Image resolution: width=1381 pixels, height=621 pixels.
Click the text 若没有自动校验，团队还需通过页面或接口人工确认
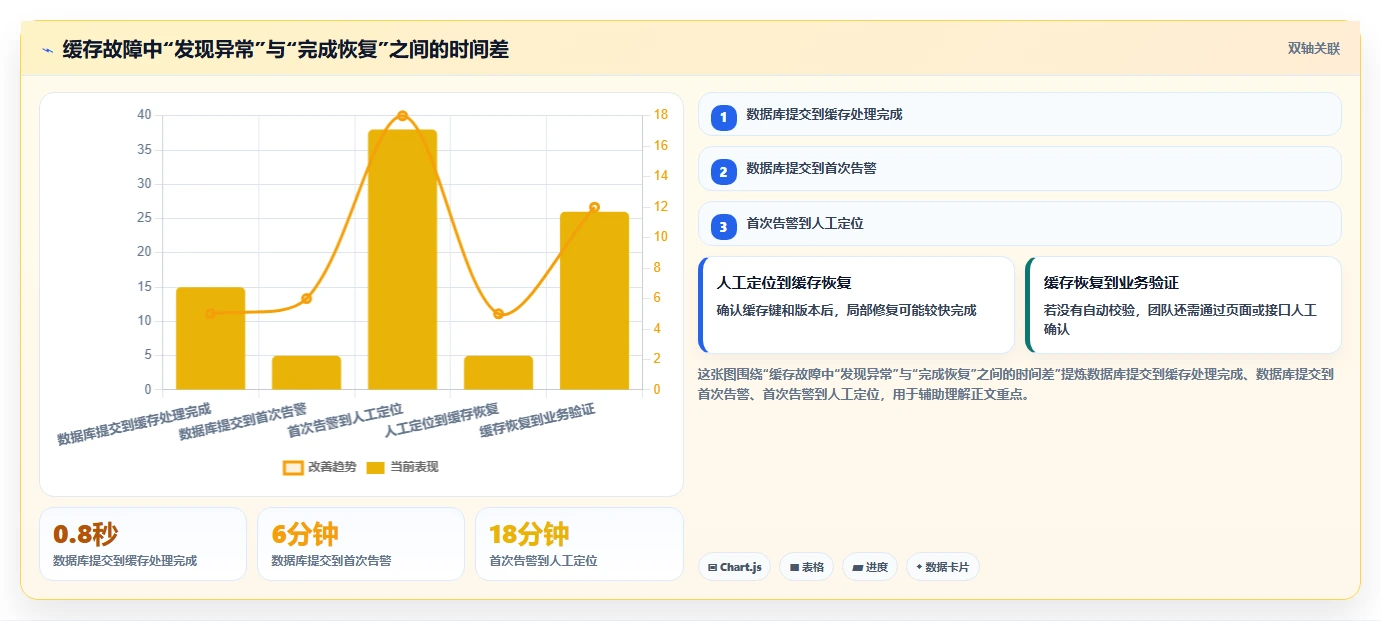pyautogui.click(x=1180, y=319)
